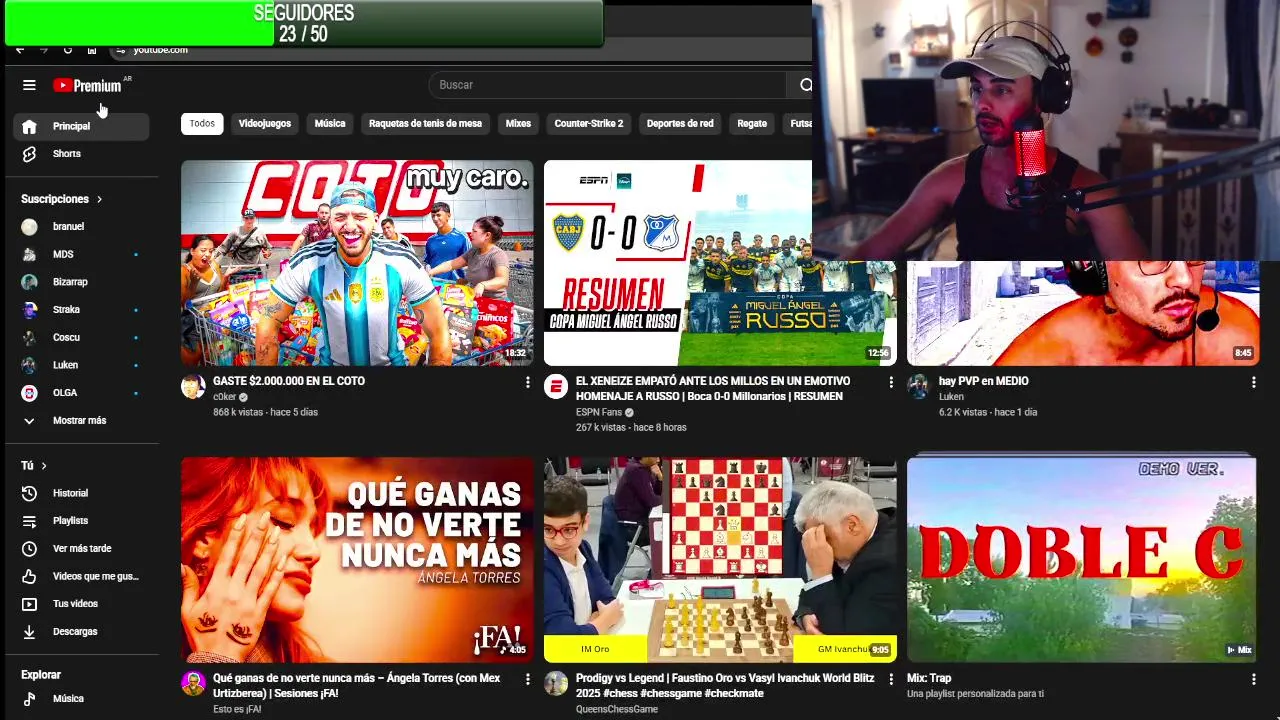Select Deportes de red chip

tap(680, 124)
